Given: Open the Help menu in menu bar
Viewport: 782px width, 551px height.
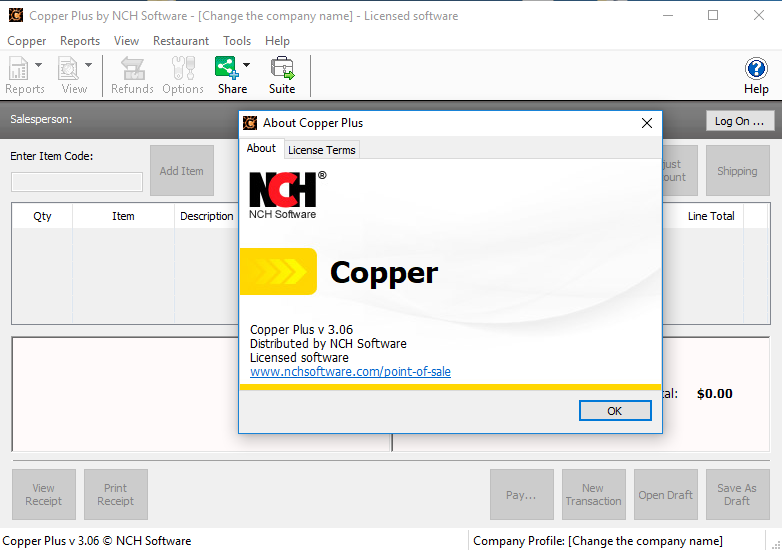Looking at the screenshot, I should coord(277,41).
